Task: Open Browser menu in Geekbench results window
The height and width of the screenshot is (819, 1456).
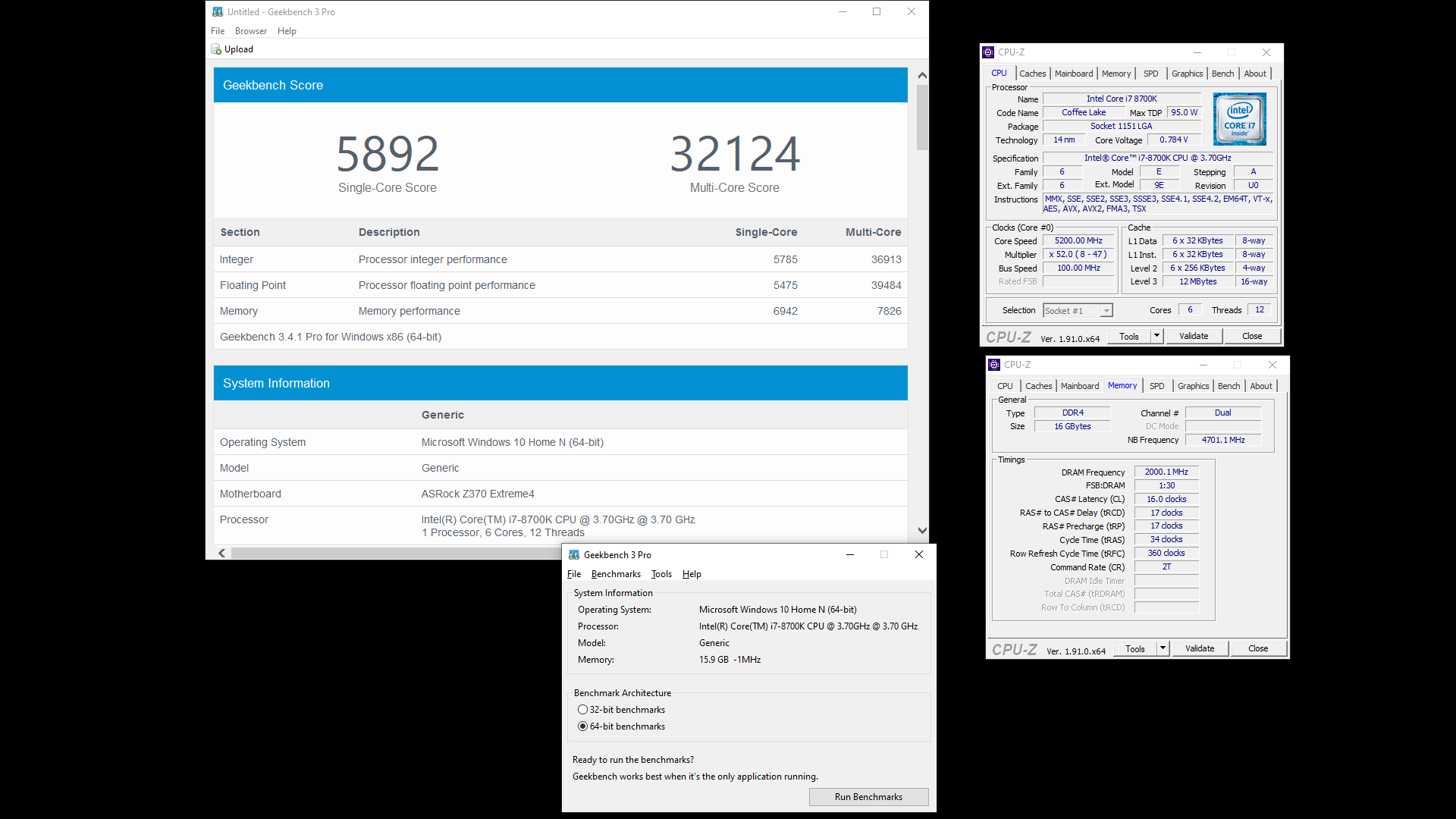Action: [x=251, y=31]
